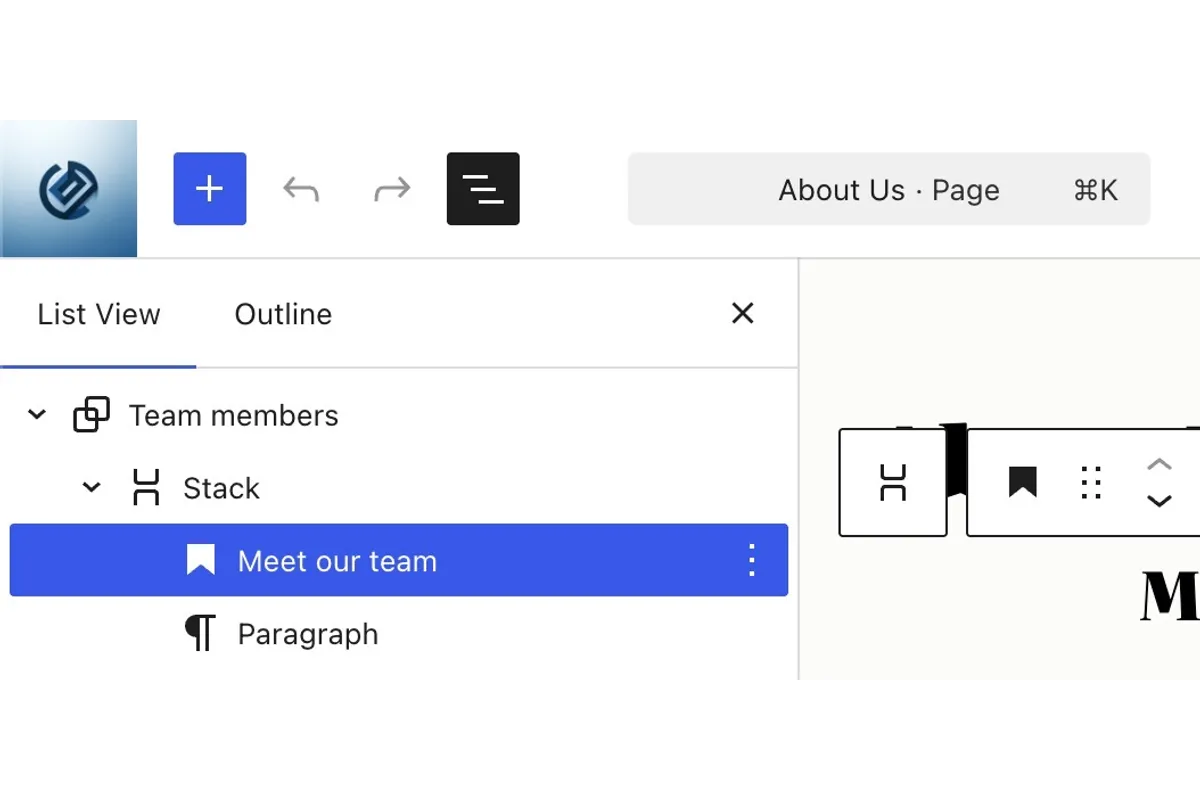Select parent Stack block in toolbar
This screenshot has height=800, width=1200.
[x=893, y=483]
